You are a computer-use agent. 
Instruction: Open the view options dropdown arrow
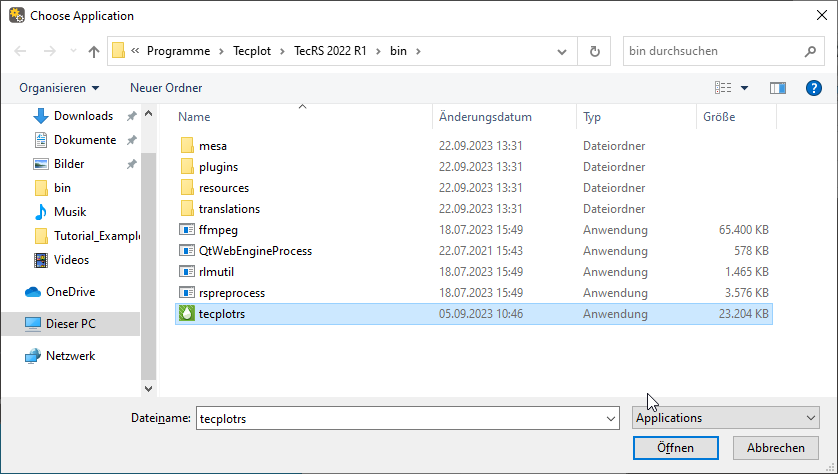744,88
